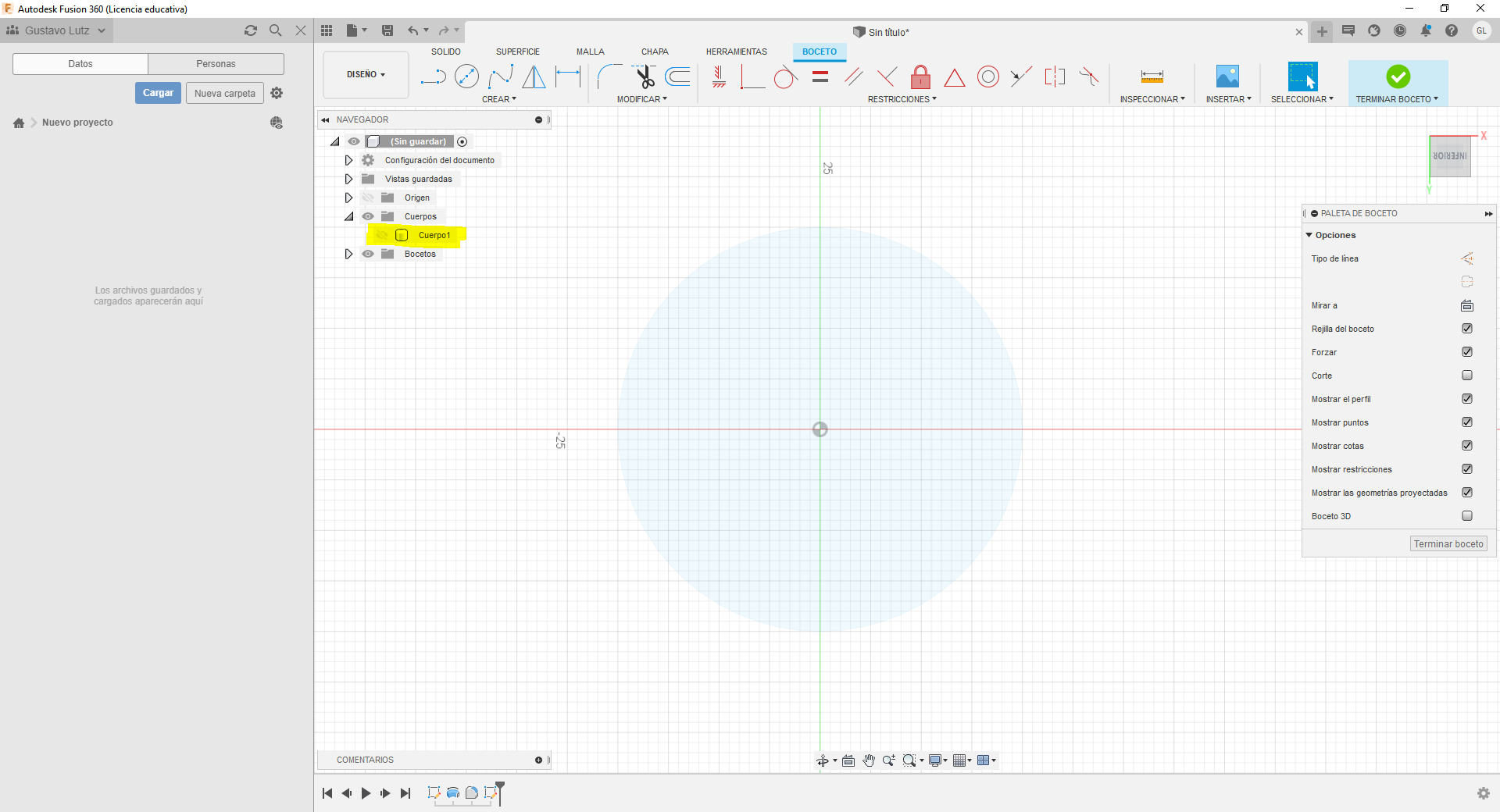The width and height of the screenshot is (1500, 812).
Task: Click the Cargar button
Action: [x=158, y=93]
